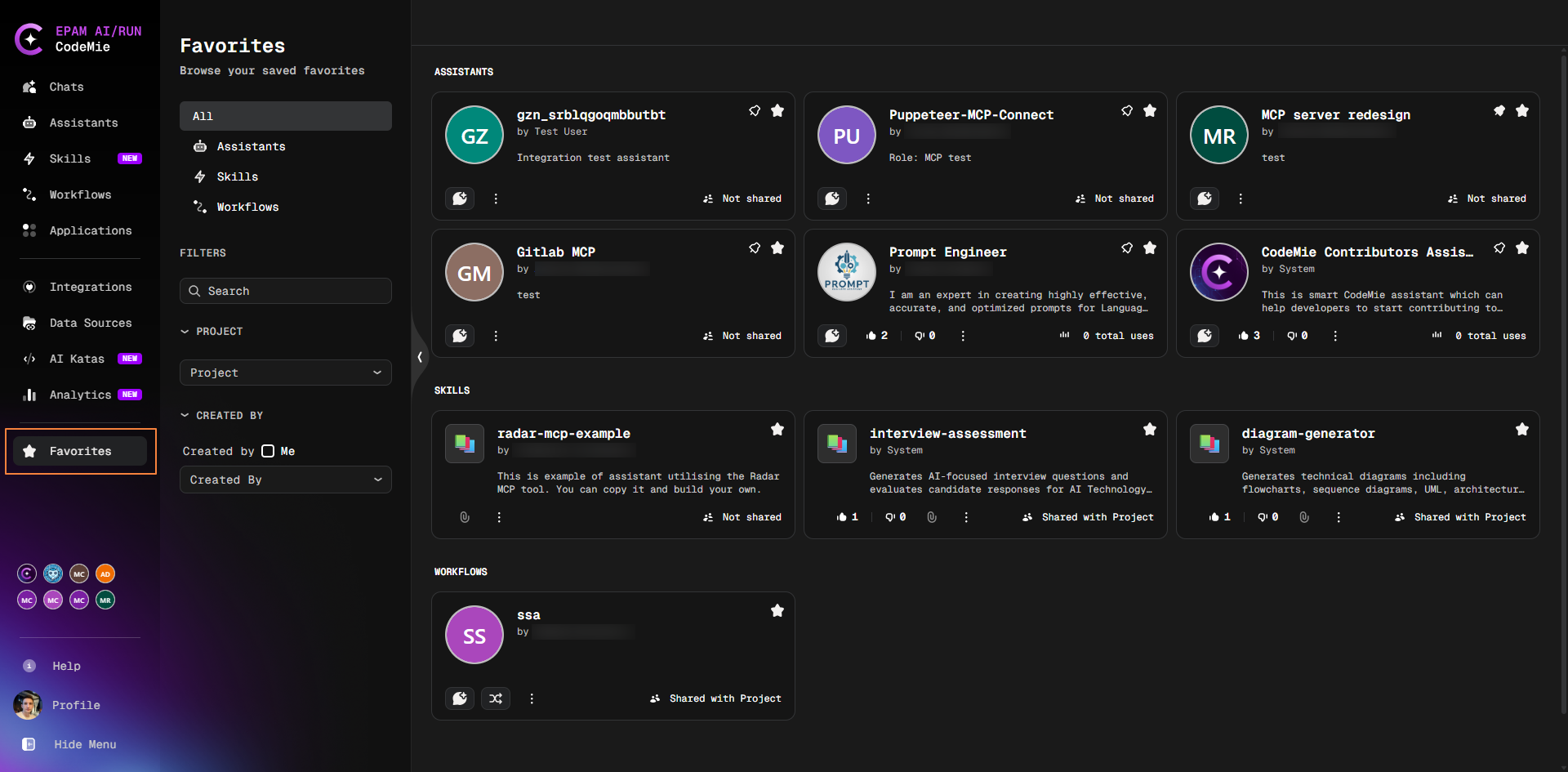Like the interview-assessment skill
The height and width of the screenshot is (772, 1568).
click(847, 517)
